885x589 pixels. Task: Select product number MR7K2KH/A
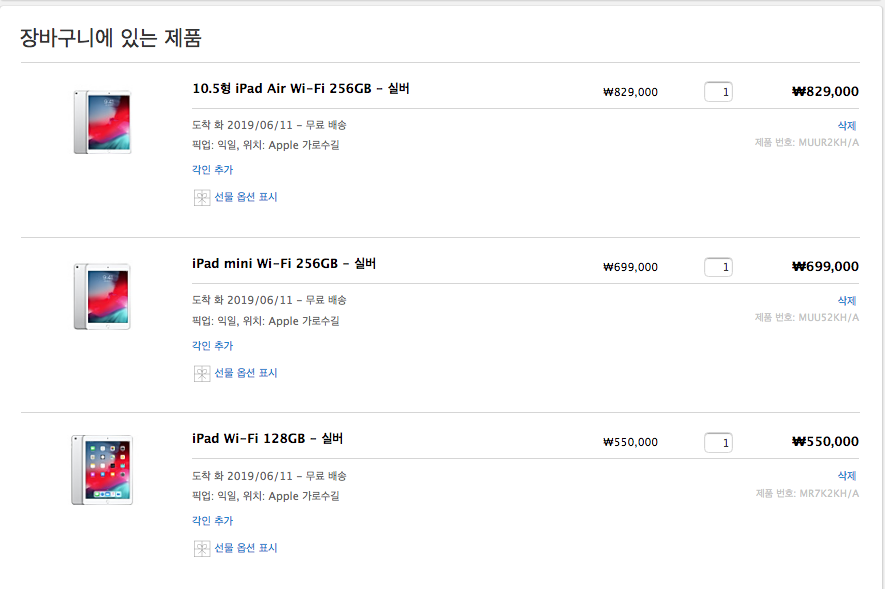click(808, 494)
